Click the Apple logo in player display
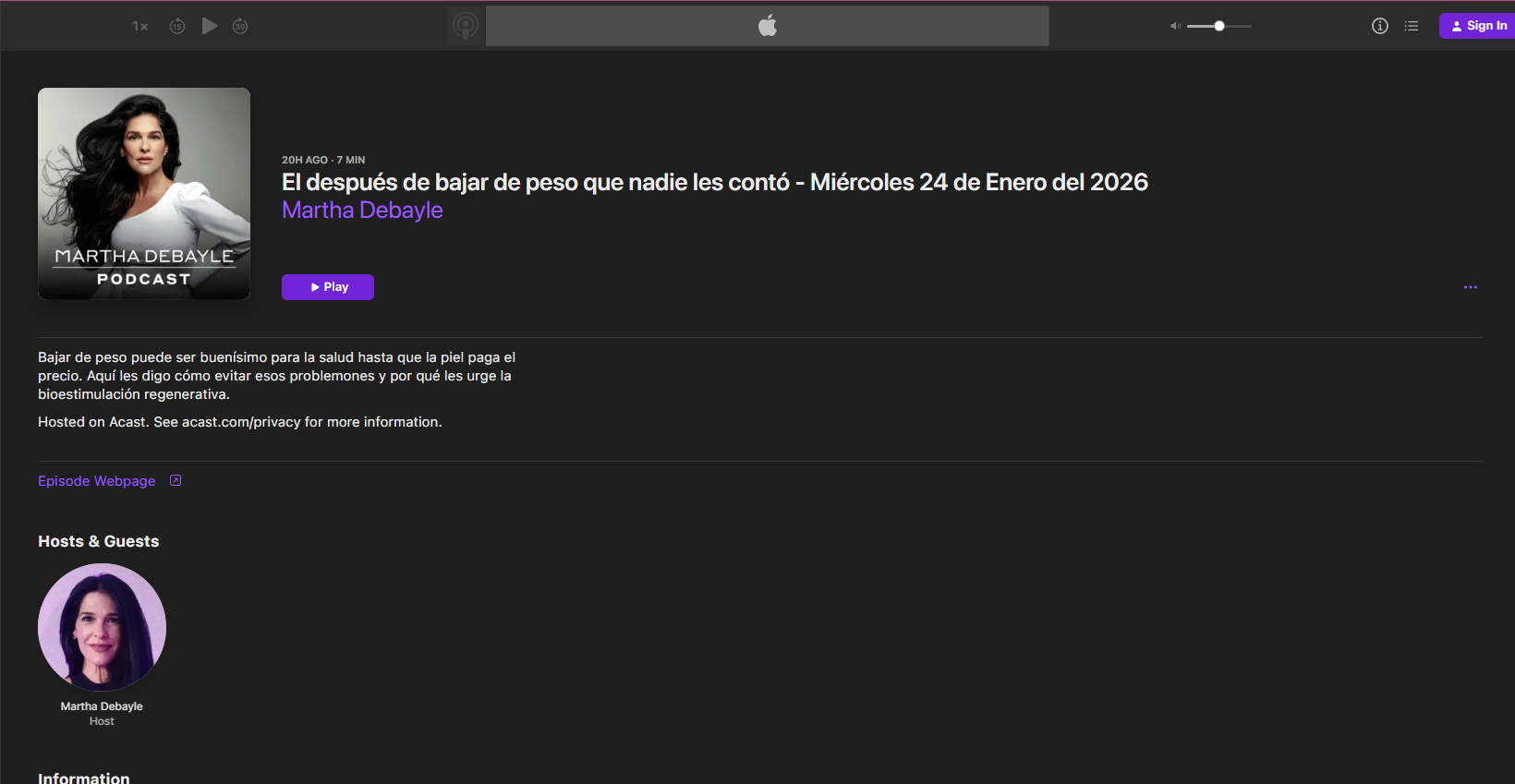The width and height of the screenshot is (1515, 784). (768, 26)
